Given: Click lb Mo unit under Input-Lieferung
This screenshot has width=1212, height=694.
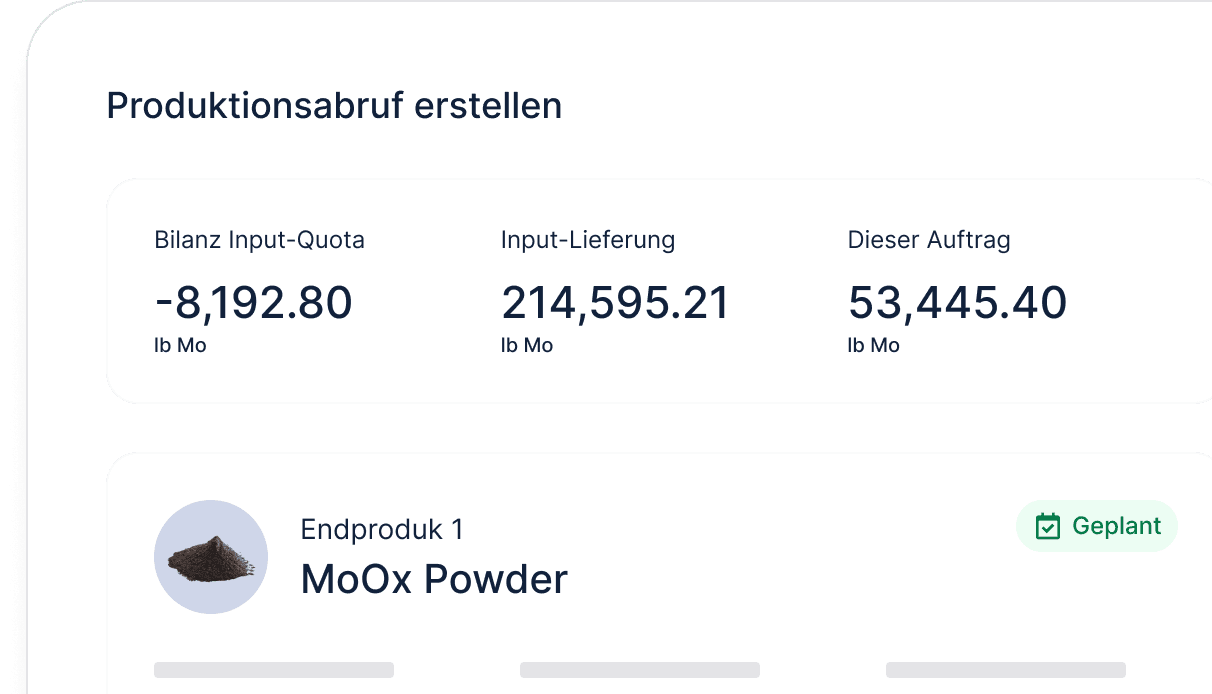Looking at the screenshot, I should pos(527,346).
